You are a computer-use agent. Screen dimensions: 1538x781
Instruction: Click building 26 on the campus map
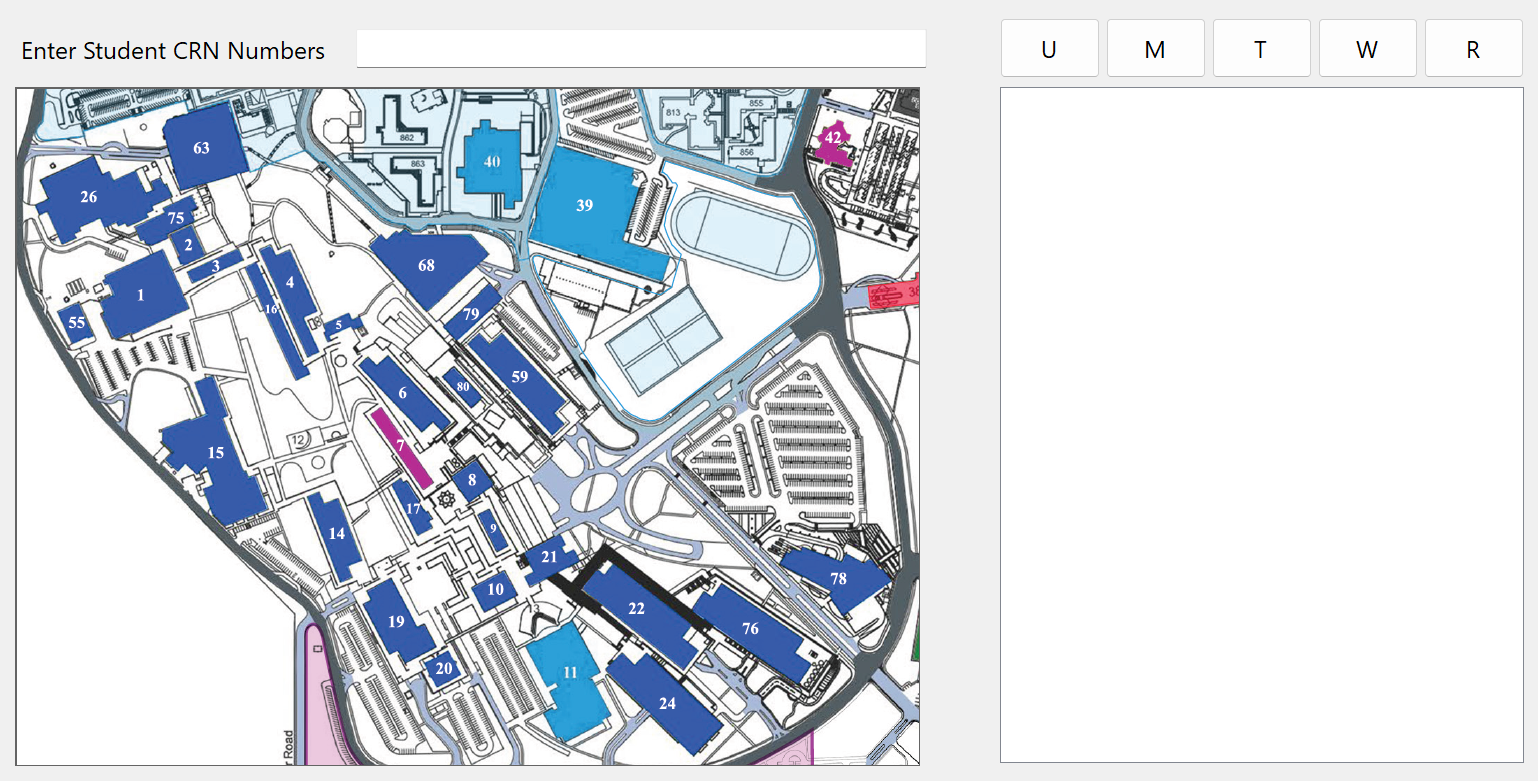pos(88,198)
